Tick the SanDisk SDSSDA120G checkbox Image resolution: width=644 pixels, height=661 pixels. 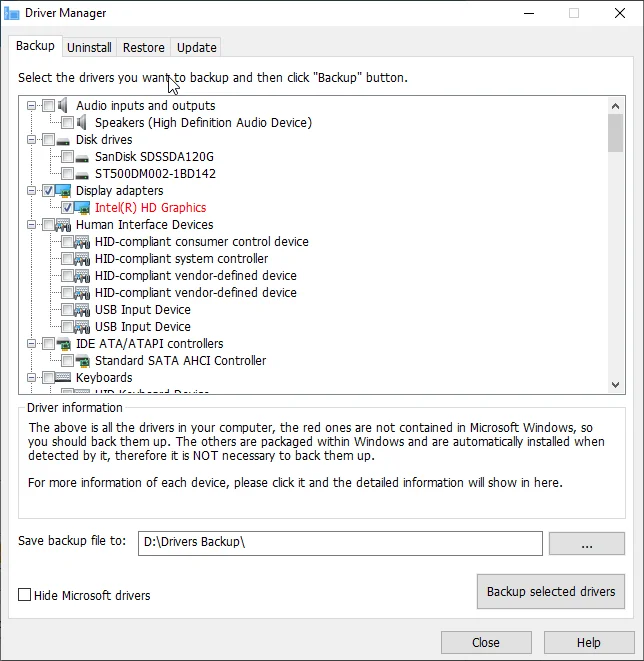[67, 156]
